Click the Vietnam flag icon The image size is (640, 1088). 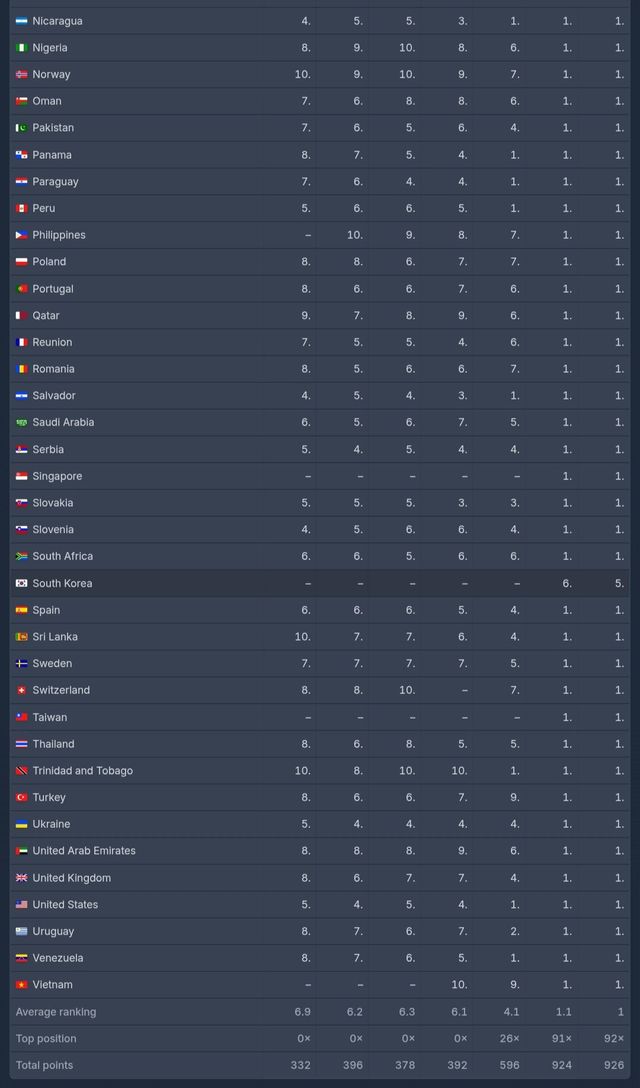21,985
